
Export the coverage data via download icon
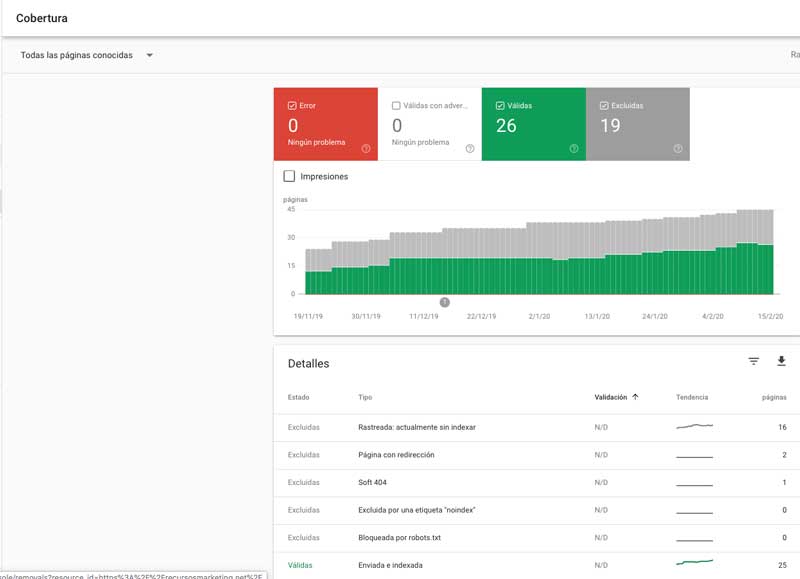click(x=781, y=362)
